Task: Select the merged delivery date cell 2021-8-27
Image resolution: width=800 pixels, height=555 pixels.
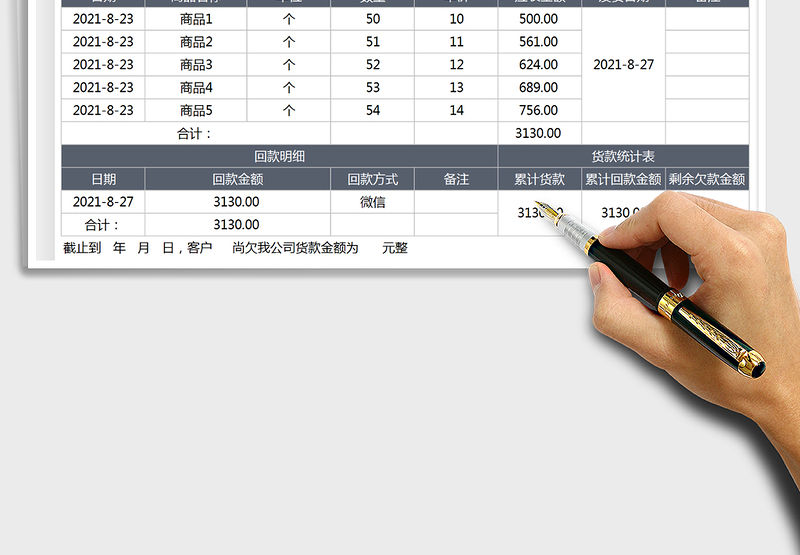Action: tap(623, 65)
